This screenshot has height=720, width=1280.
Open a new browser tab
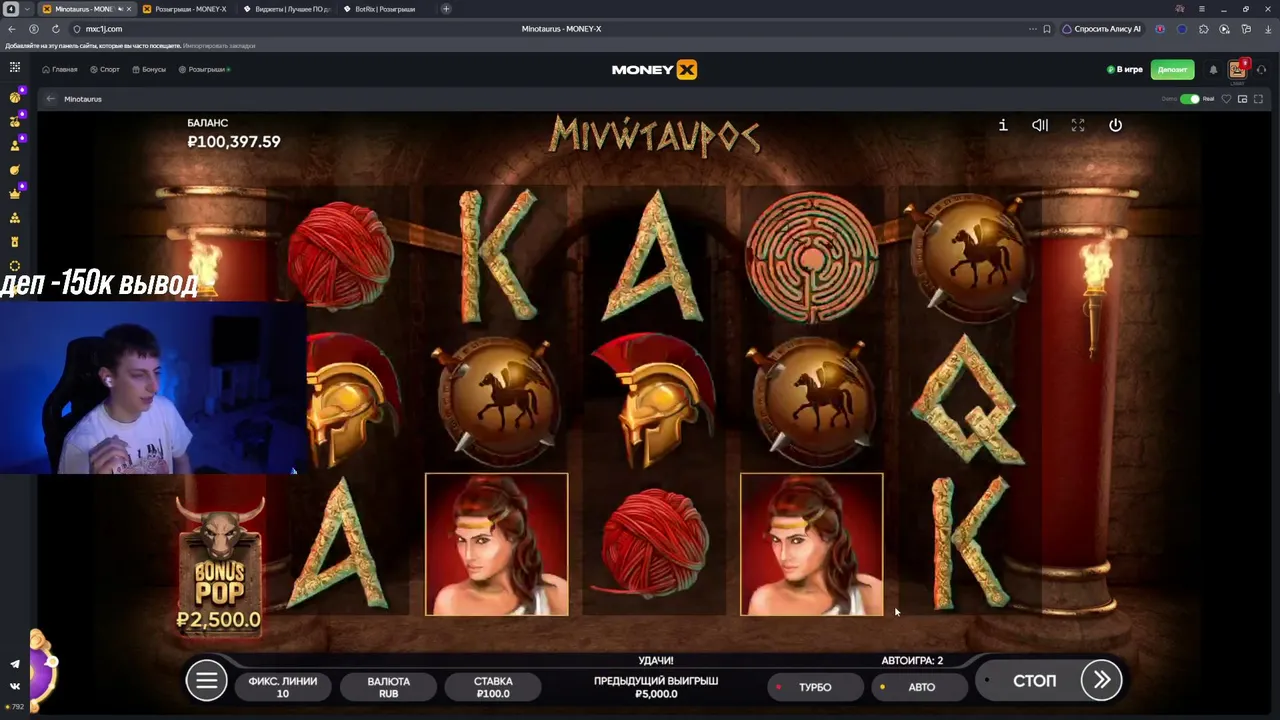tap(446, 9)
